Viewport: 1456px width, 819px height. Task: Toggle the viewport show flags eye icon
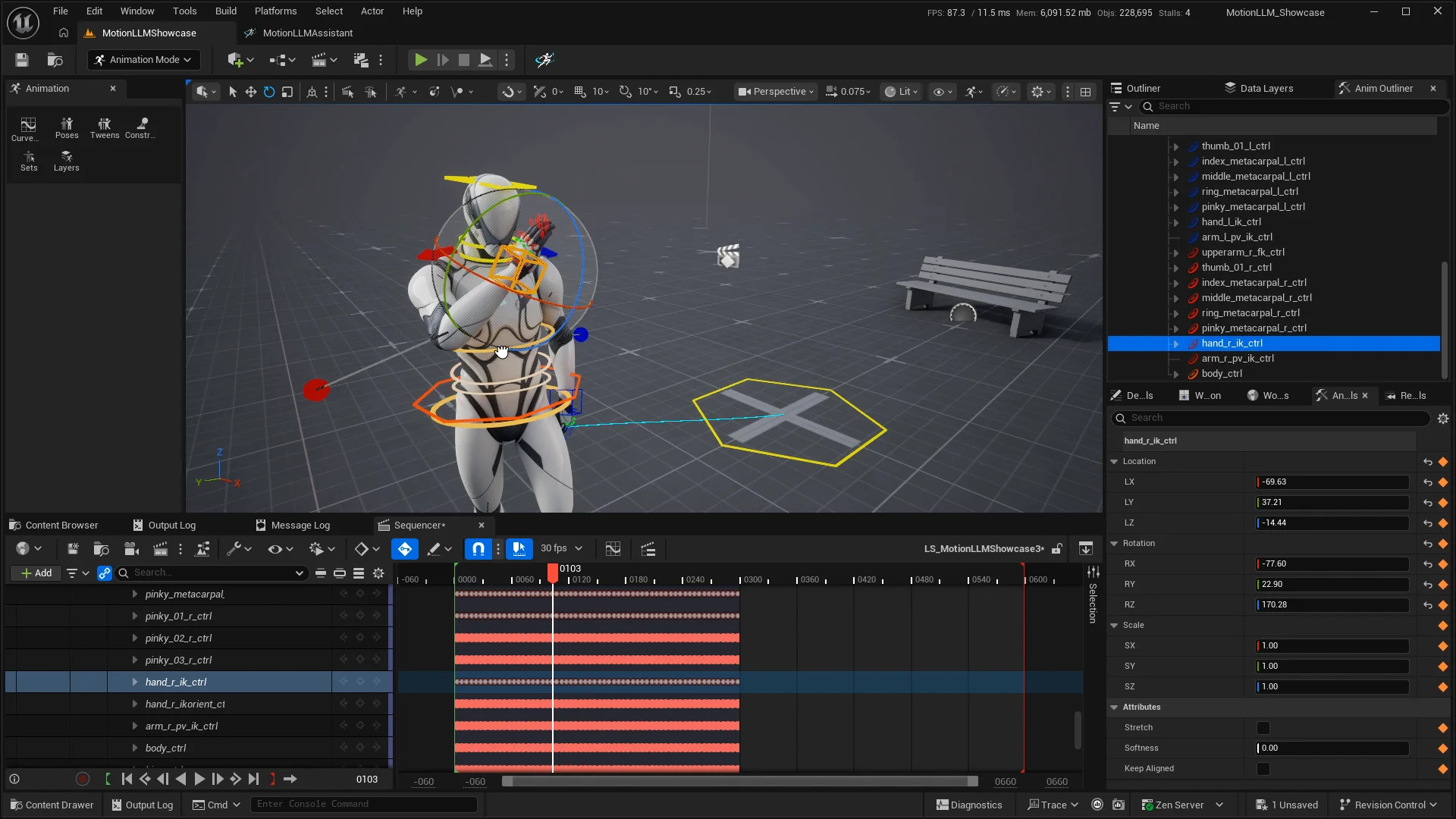[x=943, y=92]
